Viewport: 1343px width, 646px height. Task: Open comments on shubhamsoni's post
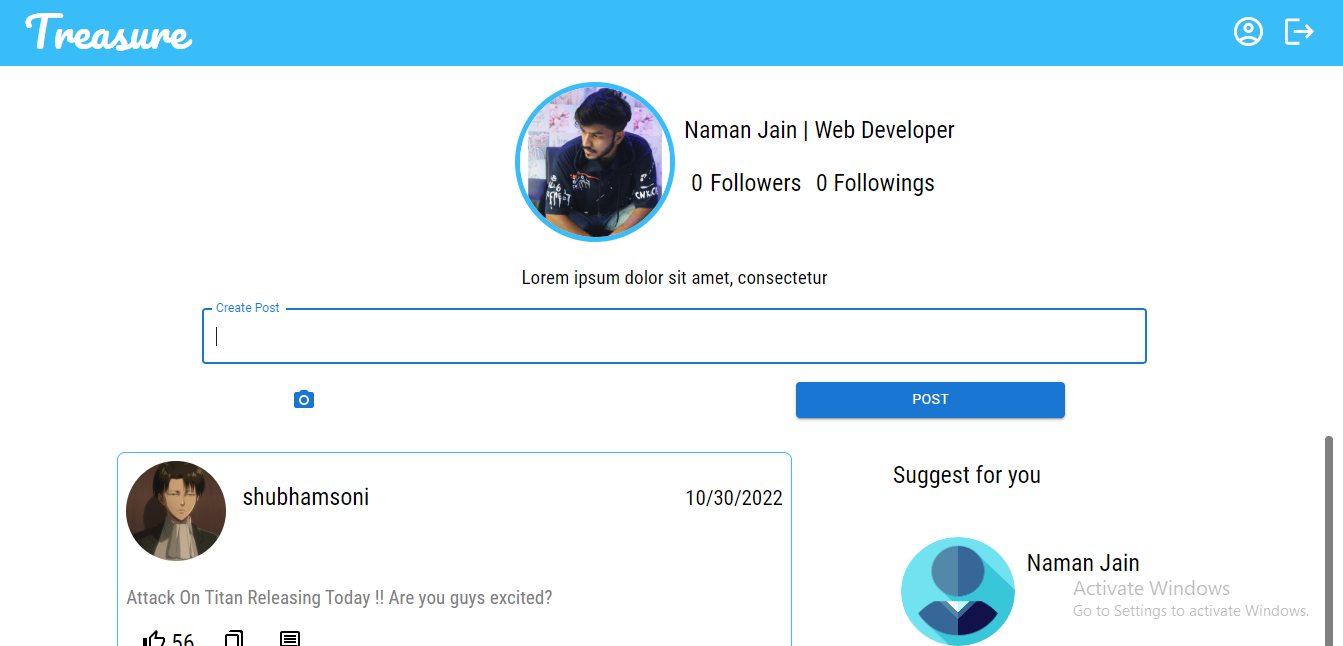coord(290,638)
